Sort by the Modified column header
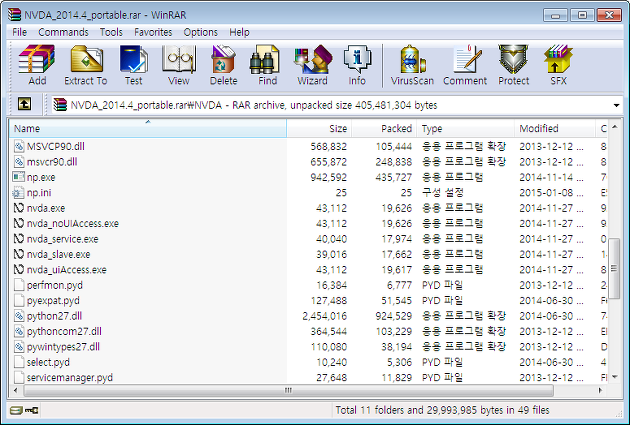The height and width of the screenshot is (425, 630). (555, 129)
